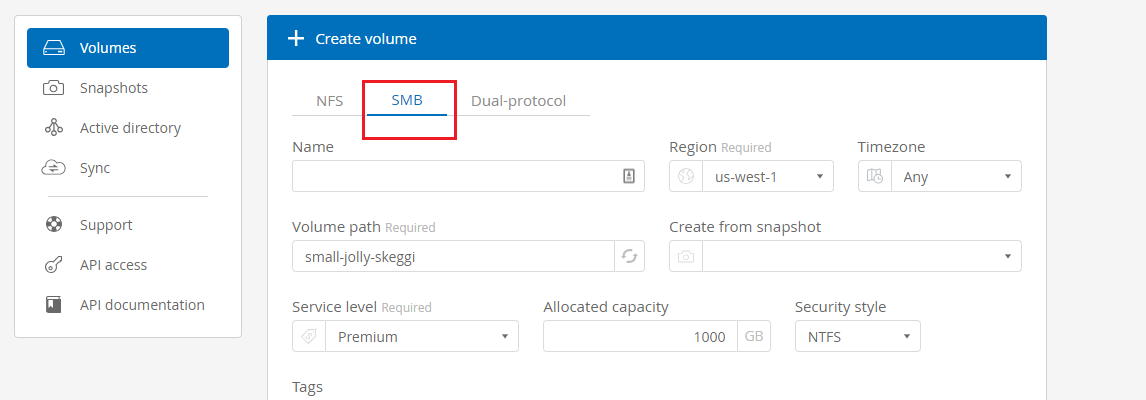Expand the Security style NTFS dropdown
The height and width of the screenshot is (400, 1146).
pyautogui.click(x=857, y=336)
